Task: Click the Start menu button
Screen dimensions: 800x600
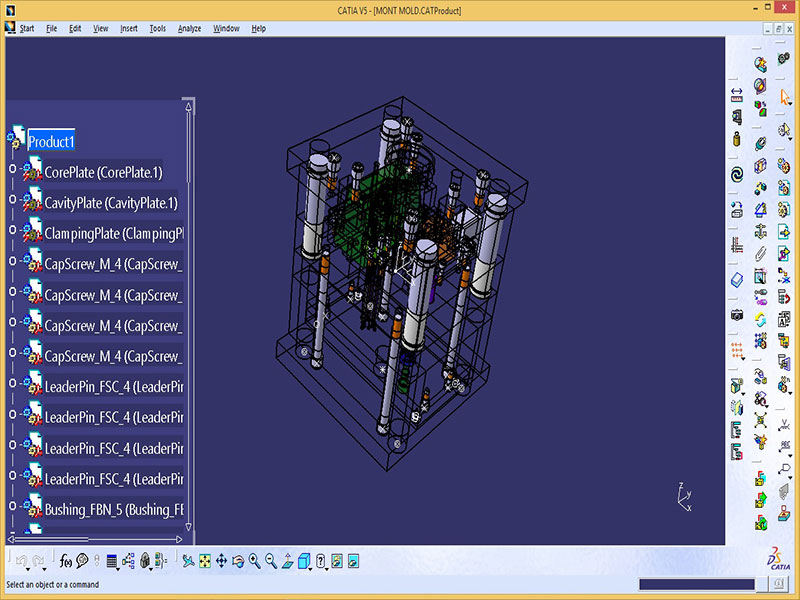Action: click(x=26, y=28)
